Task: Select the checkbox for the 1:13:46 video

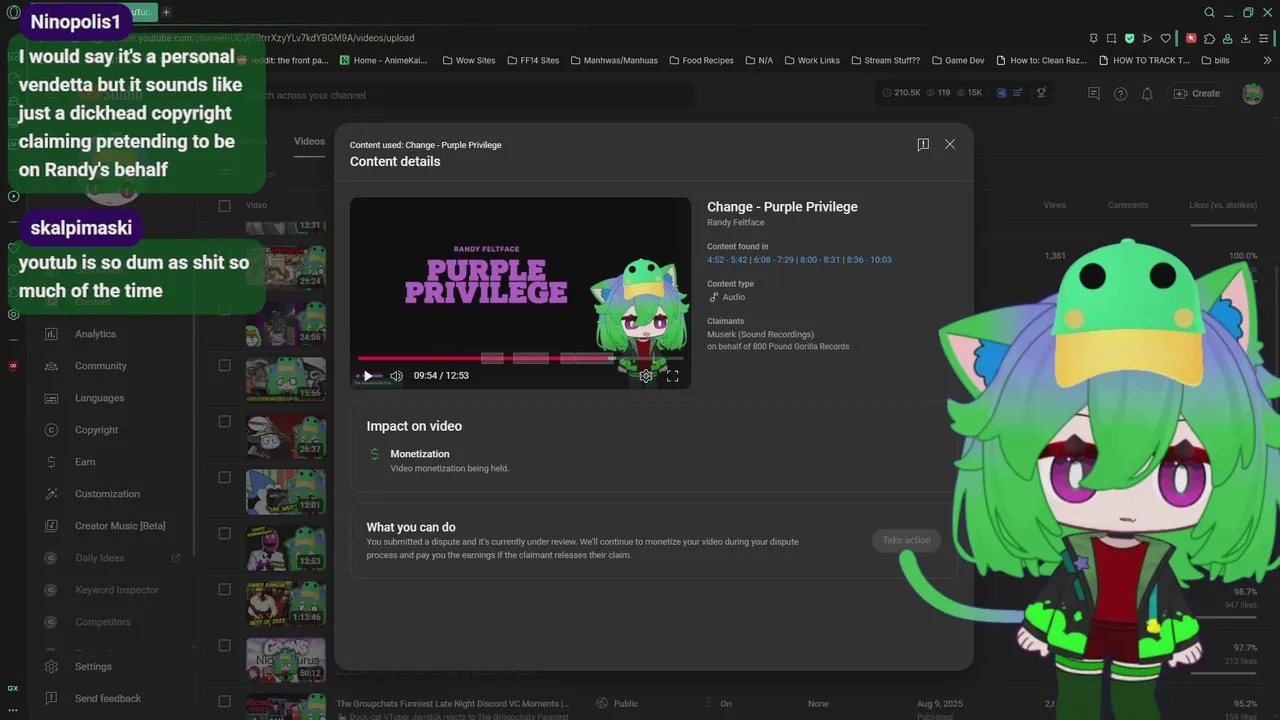Action: (x=224, y=590)
